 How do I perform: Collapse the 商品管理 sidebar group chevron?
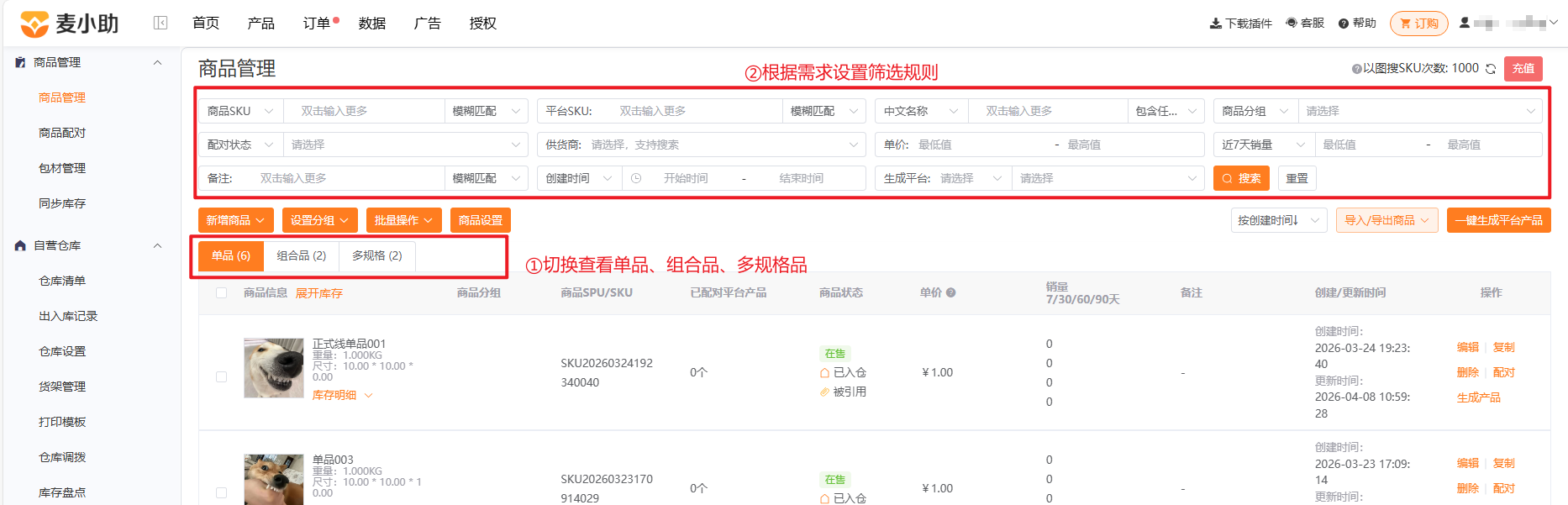click(157, 62)
